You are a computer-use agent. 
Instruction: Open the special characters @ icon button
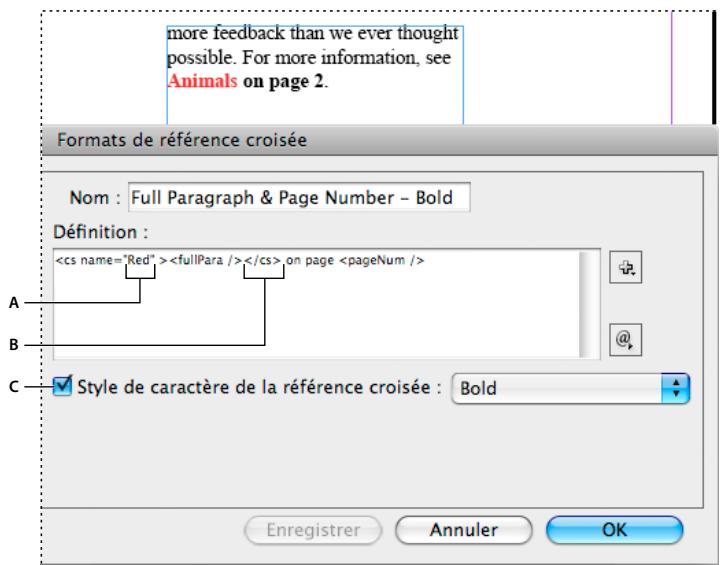[x=626, y=339]
